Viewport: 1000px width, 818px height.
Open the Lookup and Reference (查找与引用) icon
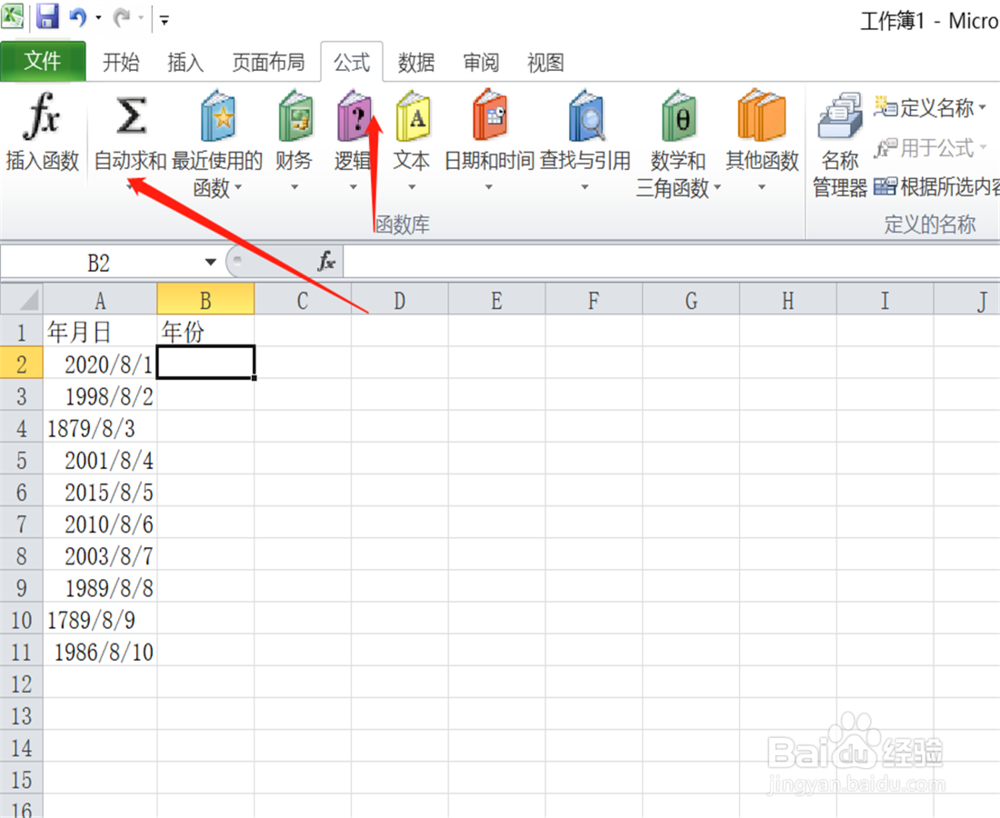[x=585, y=116]
